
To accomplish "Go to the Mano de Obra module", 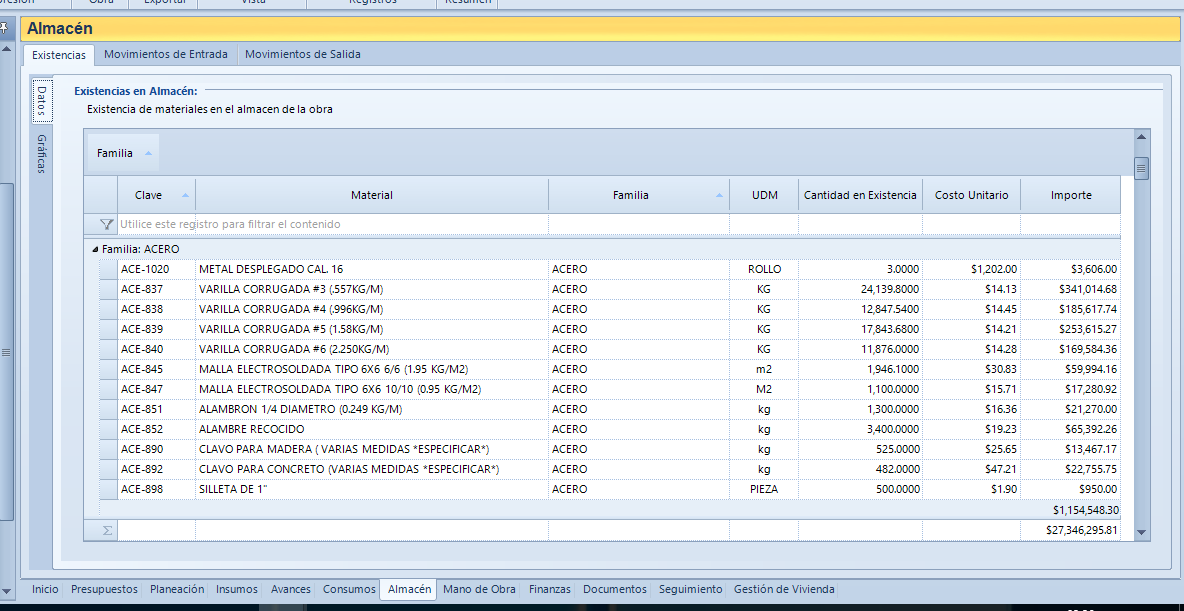I will [479, 589].
